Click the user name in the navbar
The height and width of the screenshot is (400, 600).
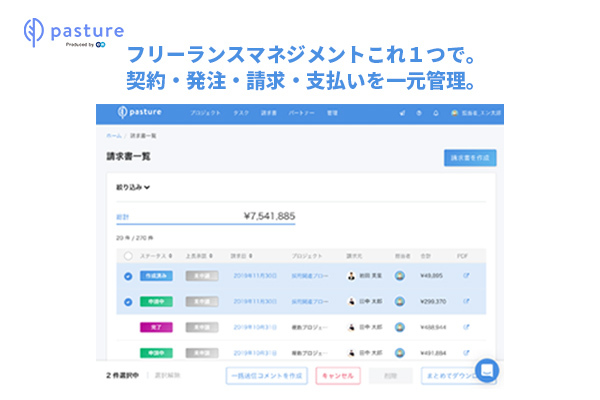point(481,113)
